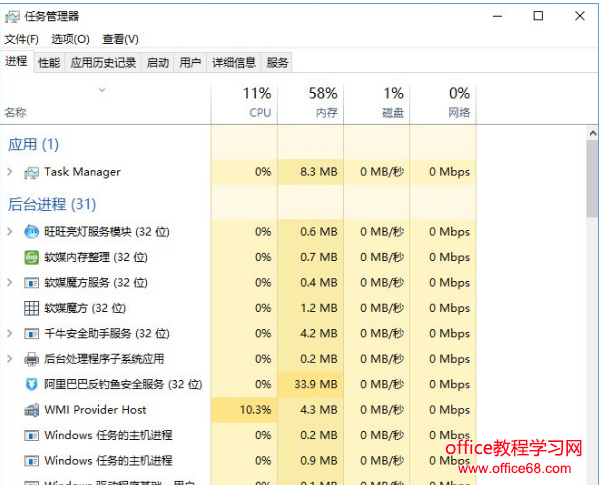This screenshot has width=601, height=485.
Task: Click the 软媒魔方 grid icon
Action: tap(31, 308)
